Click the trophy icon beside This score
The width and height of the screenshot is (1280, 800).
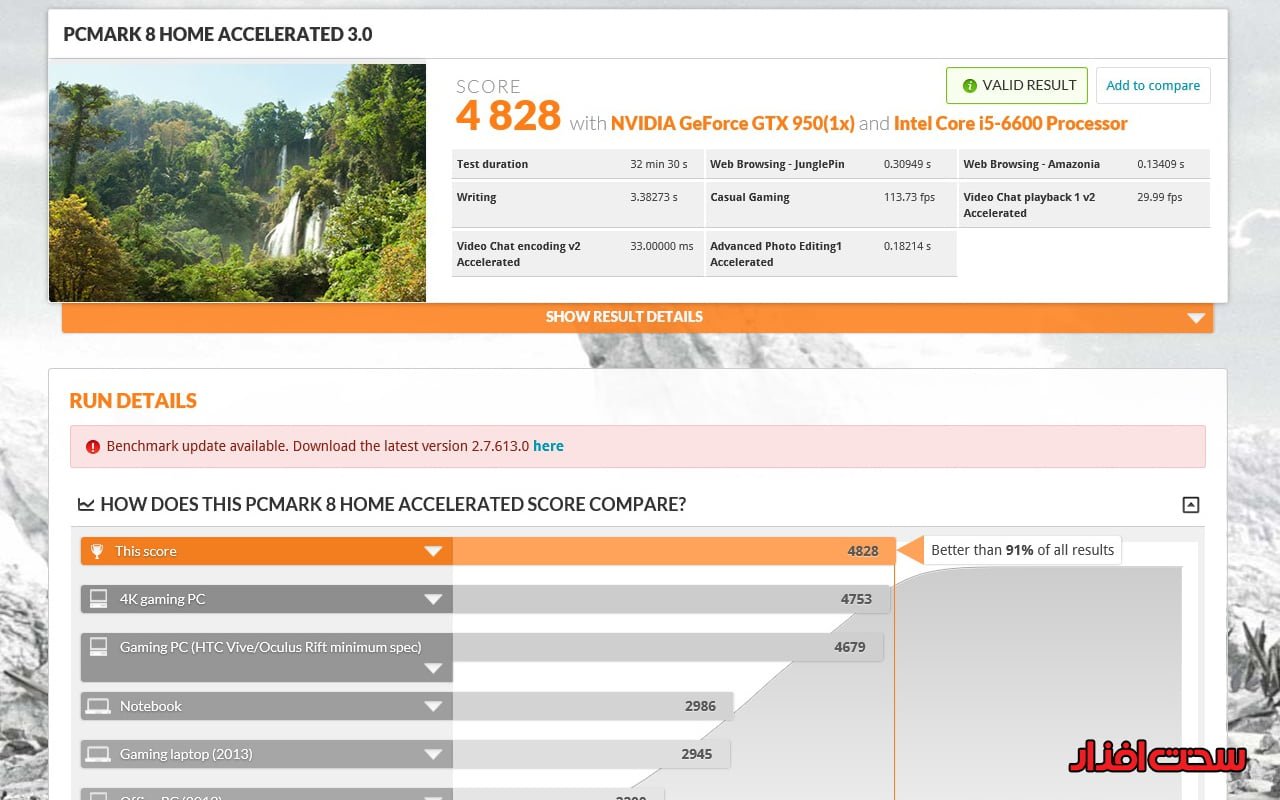pyautogui.click(x=97, y=551)
